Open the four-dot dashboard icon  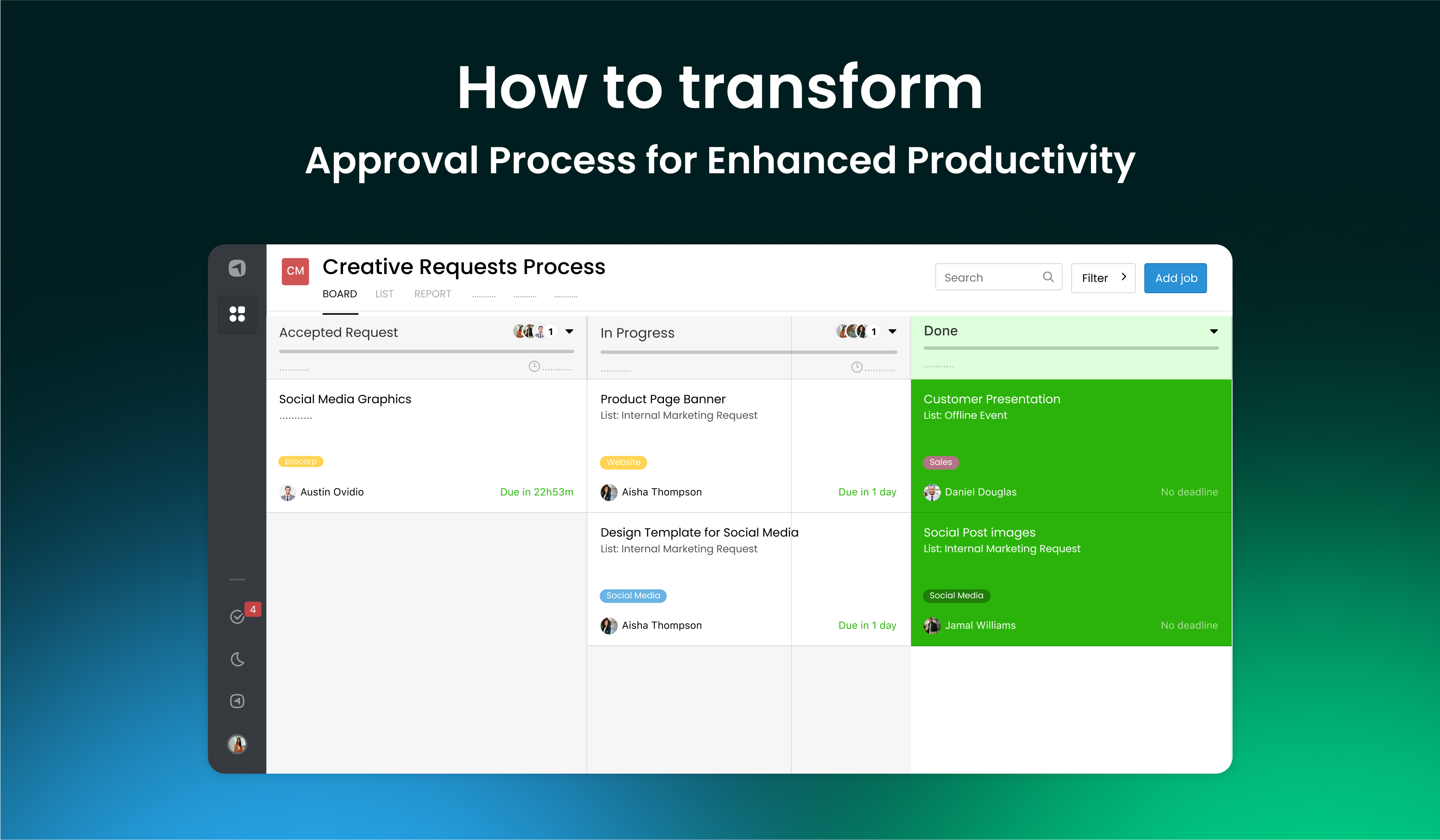point(237,314)
